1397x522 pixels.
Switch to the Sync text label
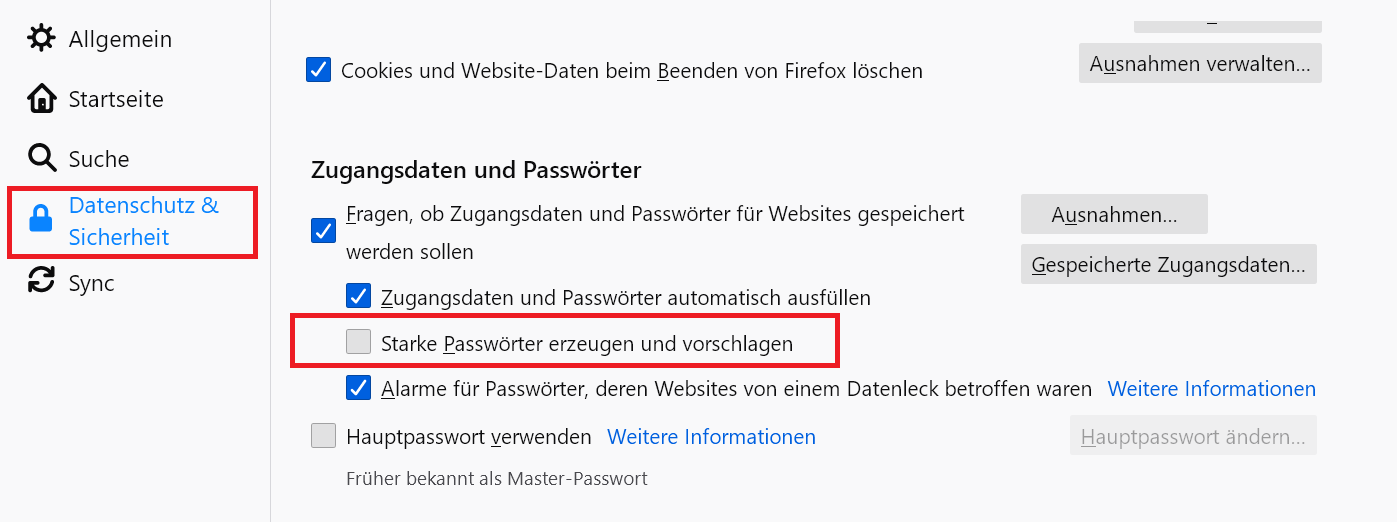click(91, 283)
